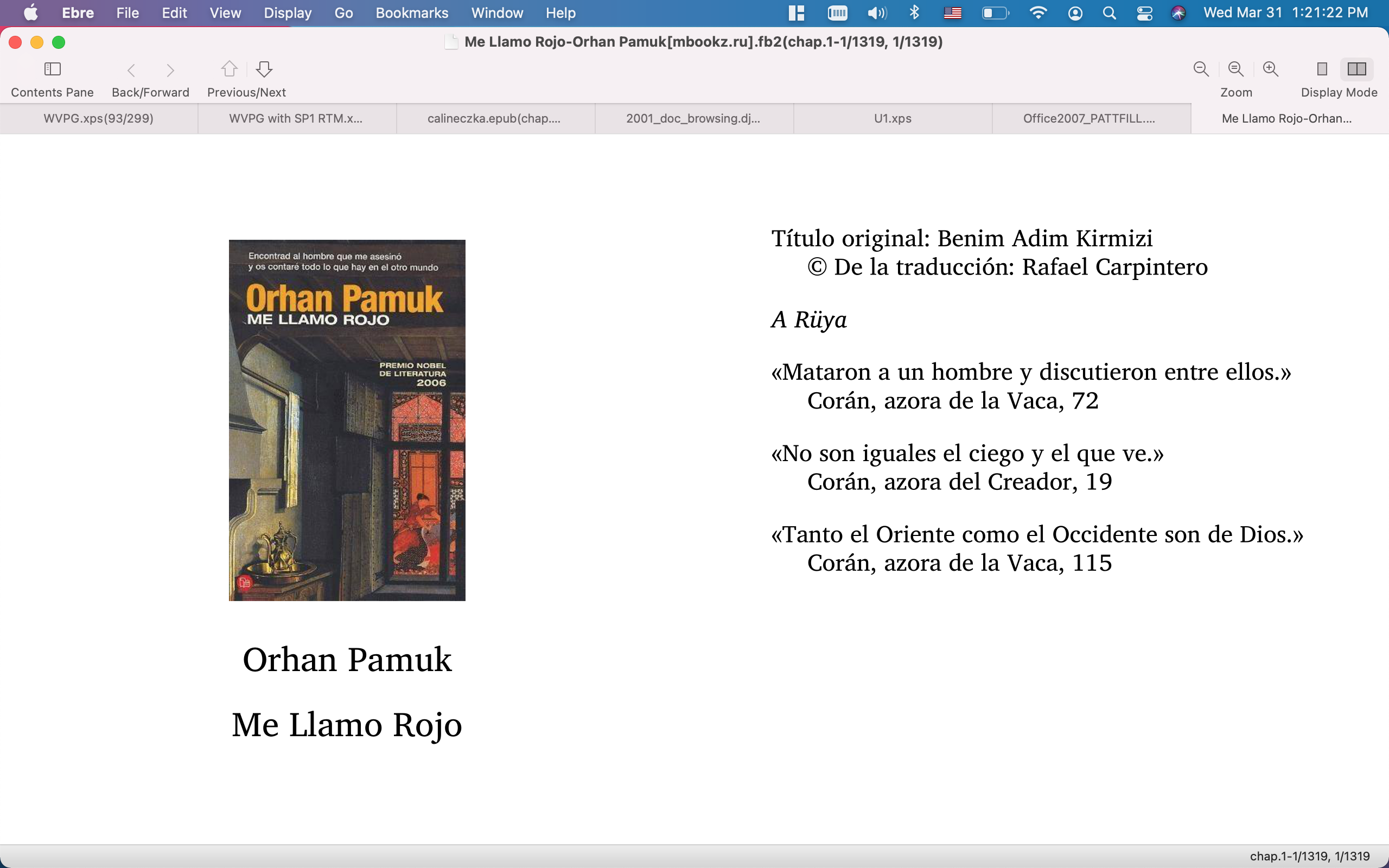Jump to next page with down arrow

tap(264, 69)
